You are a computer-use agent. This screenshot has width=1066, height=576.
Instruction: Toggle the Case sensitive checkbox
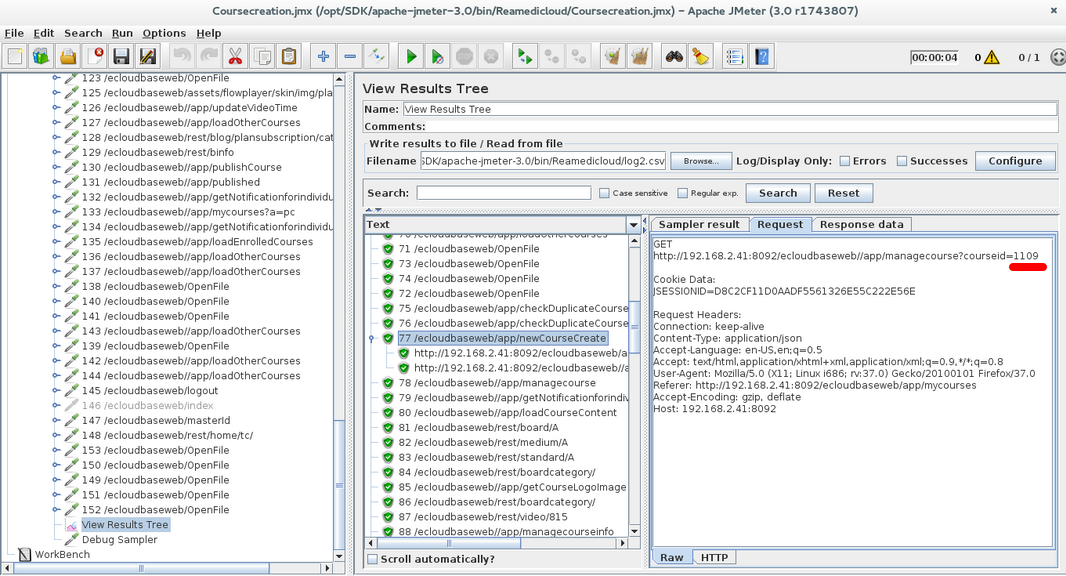click(604, 193)
